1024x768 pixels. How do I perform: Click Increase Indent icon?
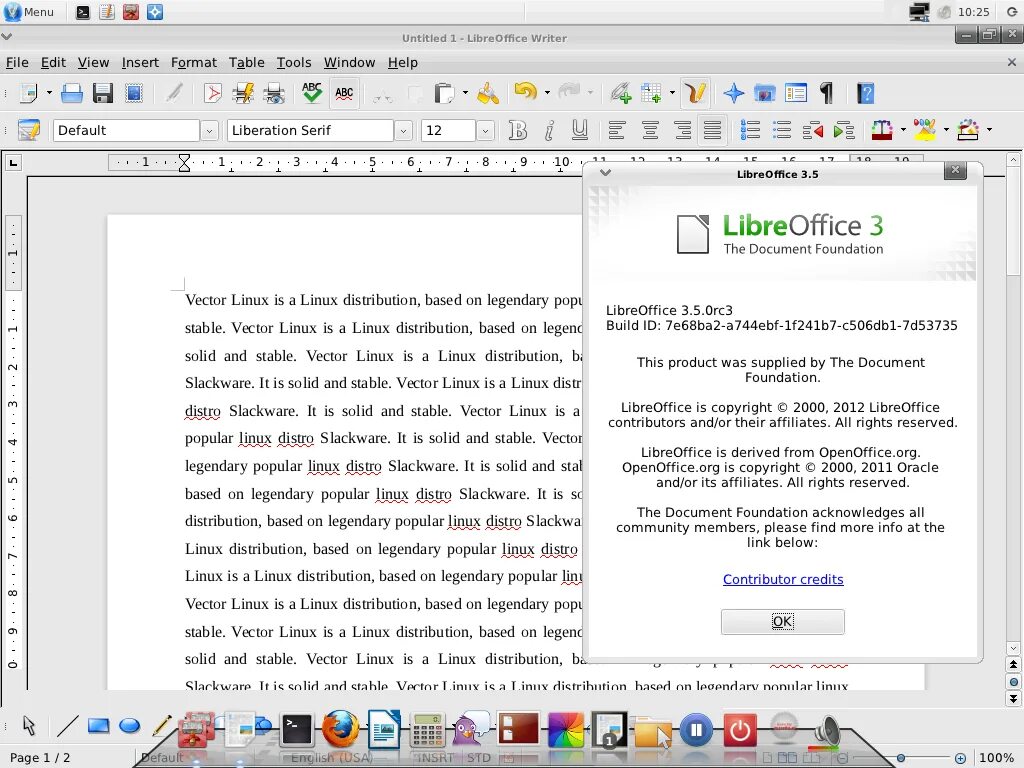(844, 130)
